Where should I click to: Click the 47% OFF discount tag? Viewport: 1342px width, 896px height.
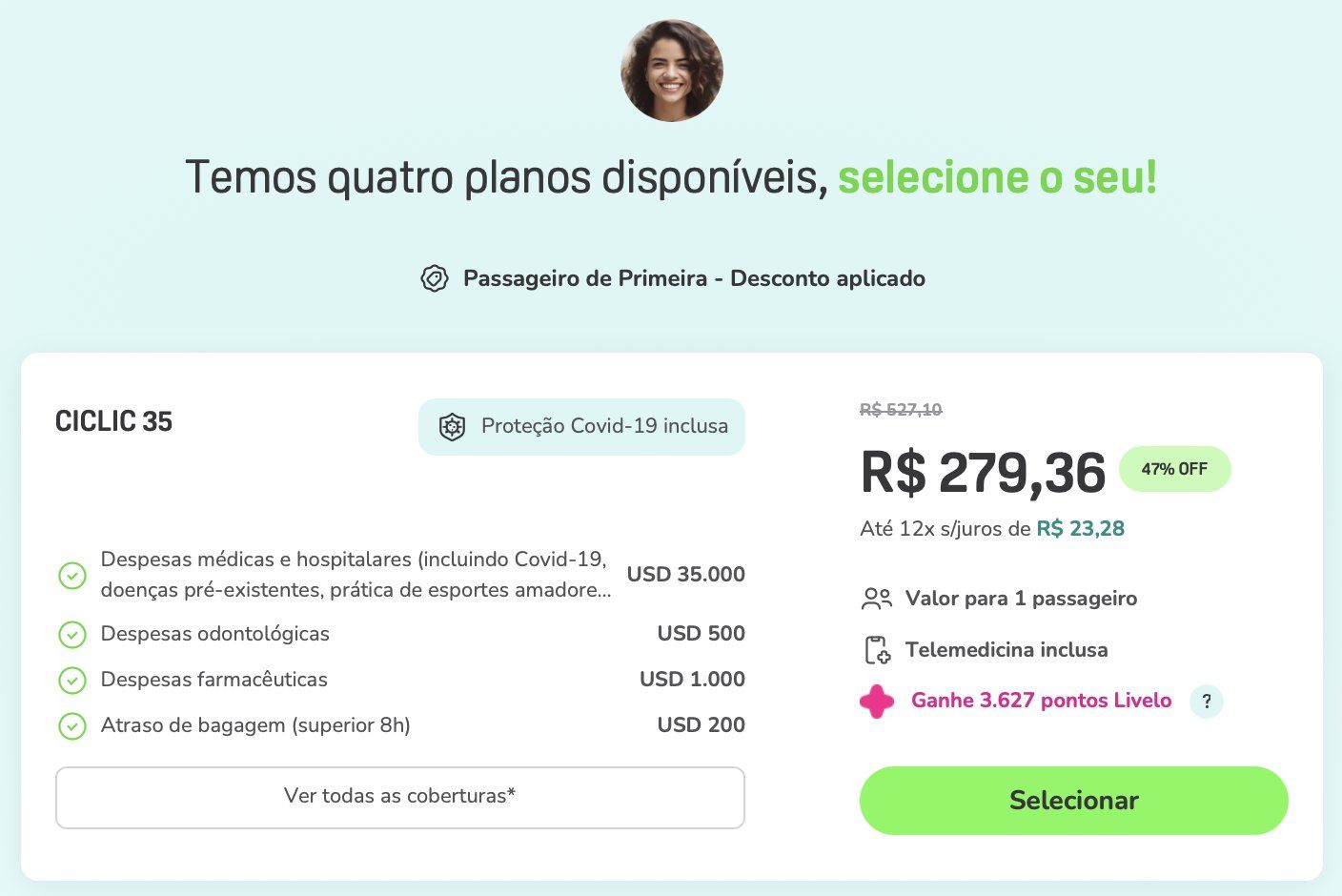pyautogui.click(x=1174, y=469)
